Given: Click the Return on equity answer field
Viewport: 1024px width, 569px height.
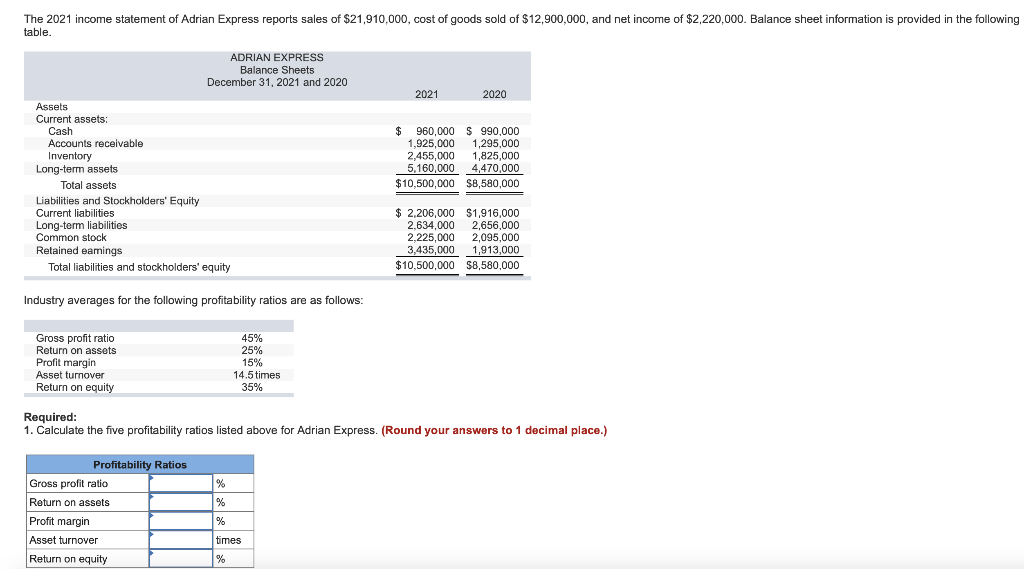Looking at the screenshot, I should (x=181, y=559).
